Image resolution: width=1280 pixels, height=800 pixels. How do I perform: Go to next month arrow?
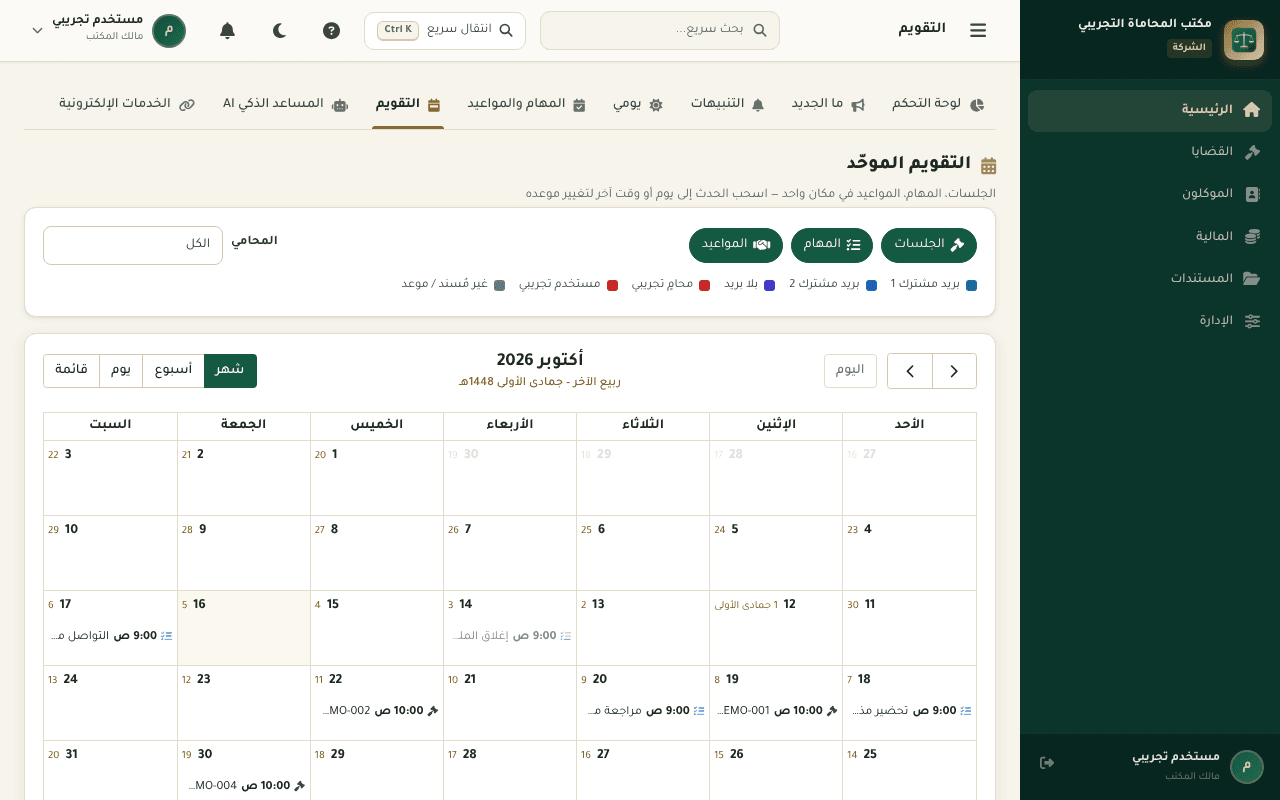[910, 371]
